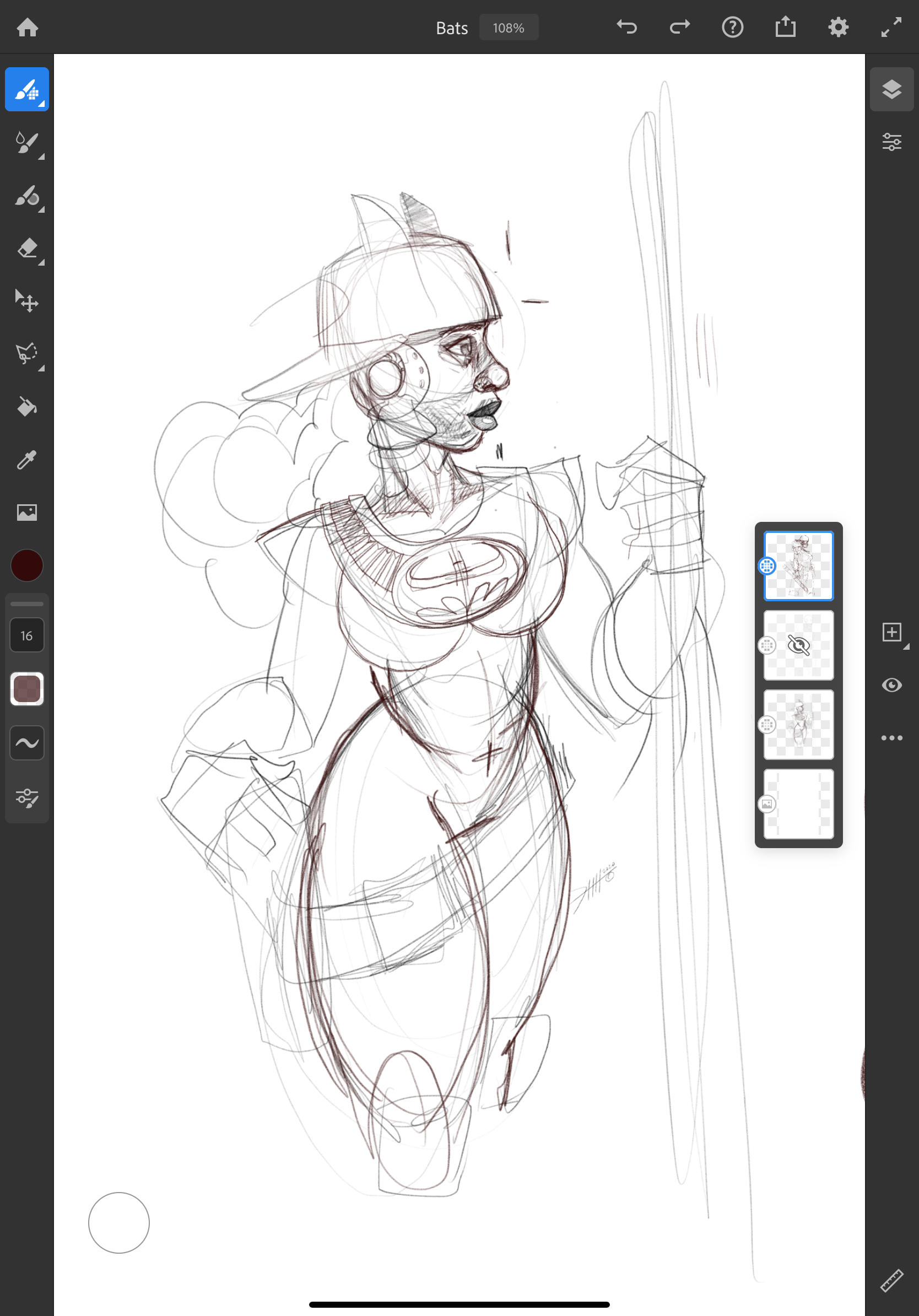Open the 108% zoom level menu
This screenshot has width=919, height=1316.
tap(509, 28)
